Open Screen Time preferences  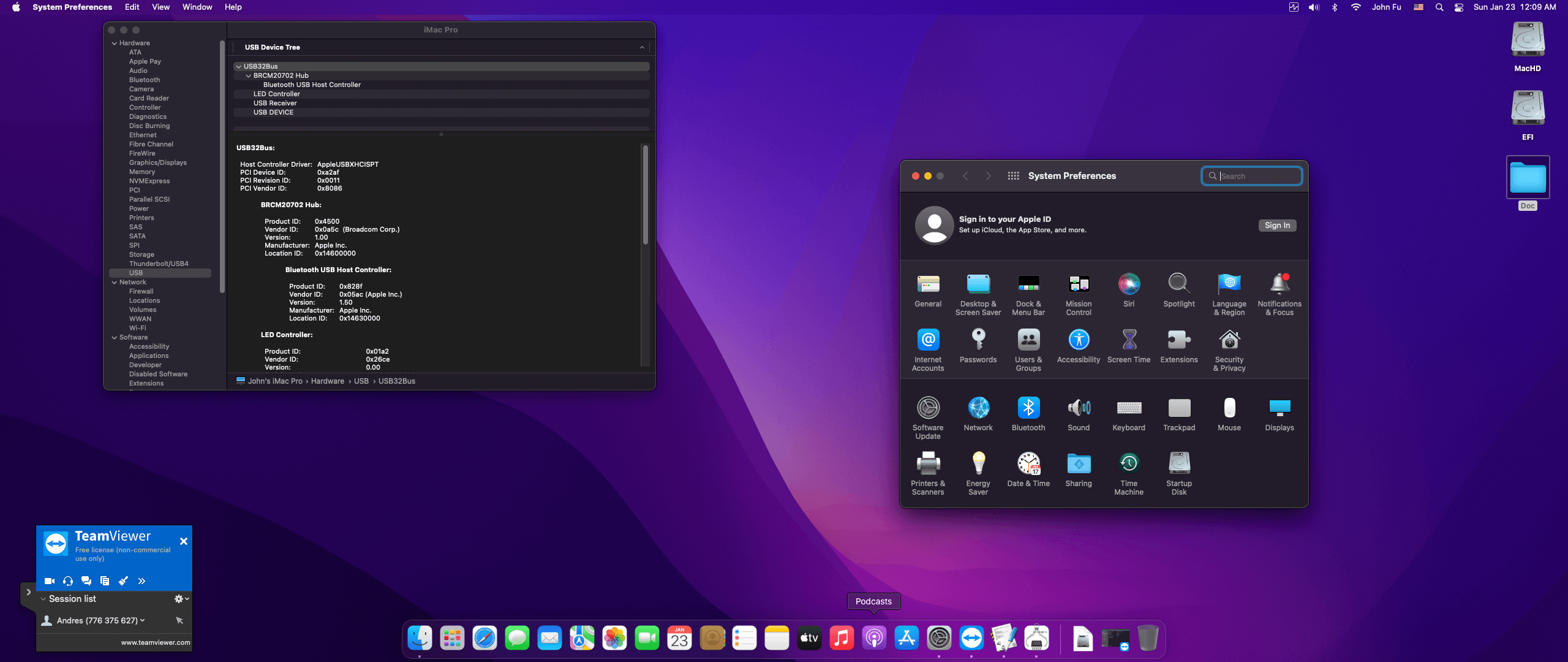(1129, 346)
